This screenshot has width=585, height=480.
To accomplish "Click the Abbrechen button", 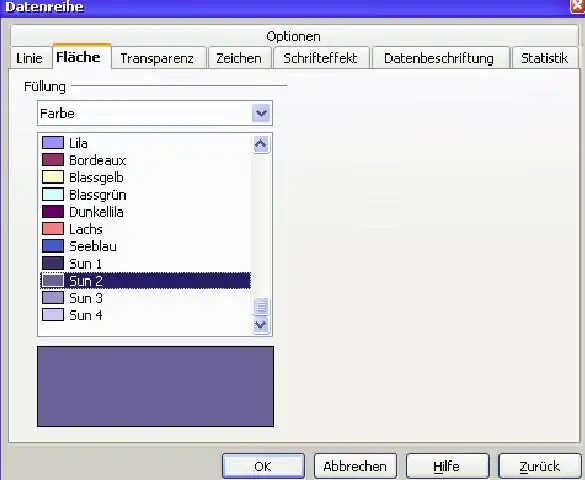I will tap(355, 466).
